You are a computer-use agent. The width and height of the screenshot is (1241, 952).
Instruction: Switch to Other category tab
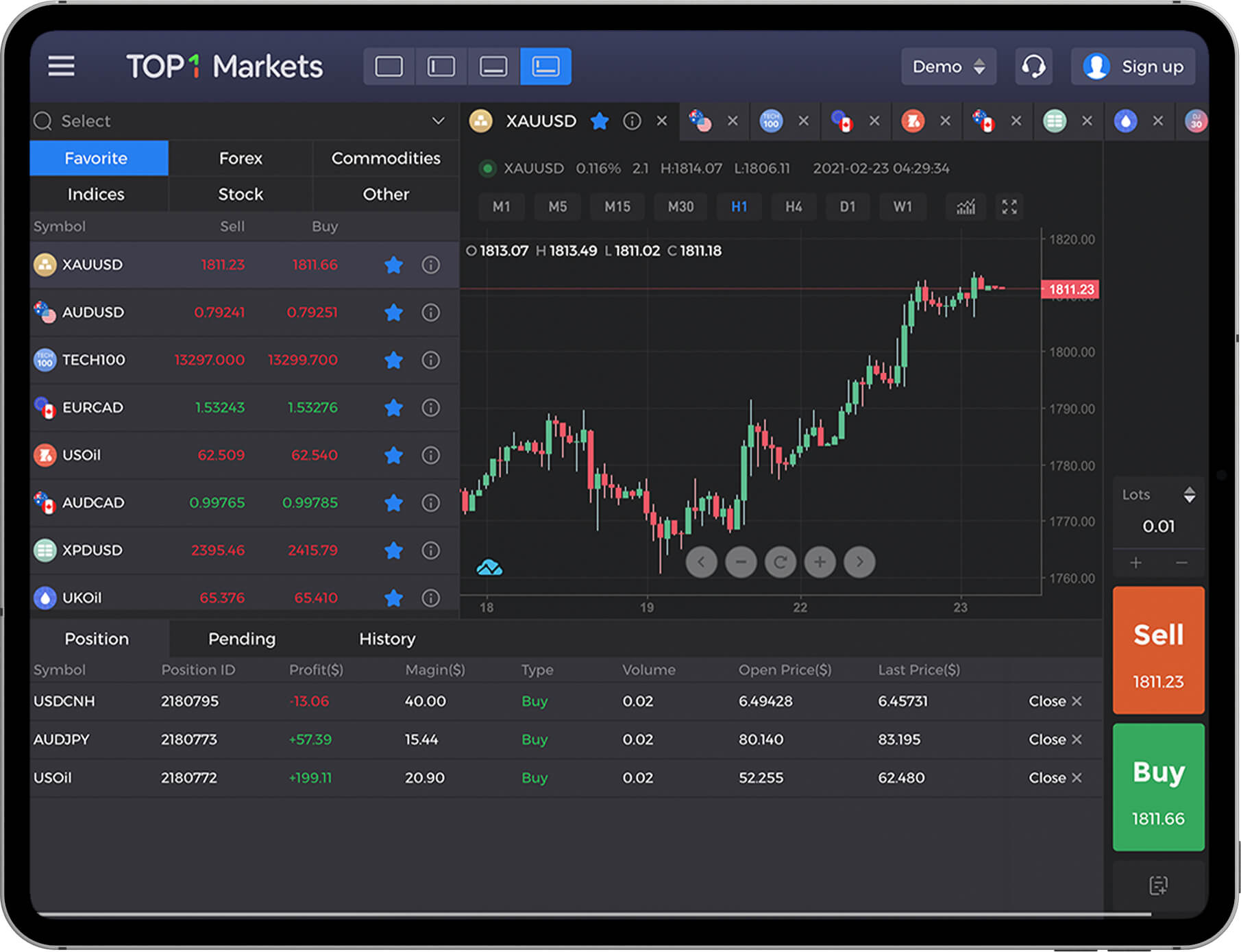pos(386,195)
